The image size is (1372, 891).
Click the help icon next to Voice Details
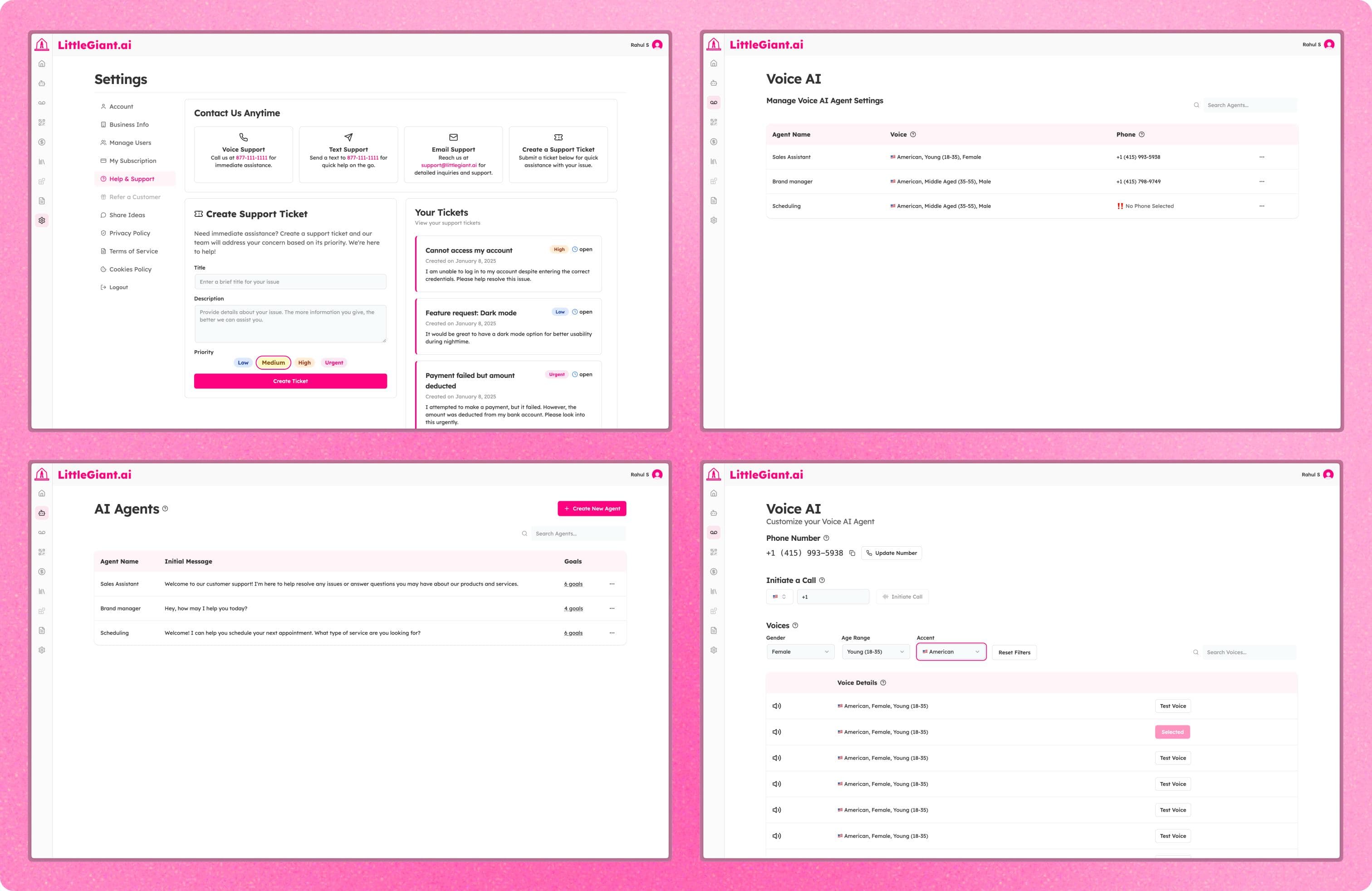tap(883, 683)
